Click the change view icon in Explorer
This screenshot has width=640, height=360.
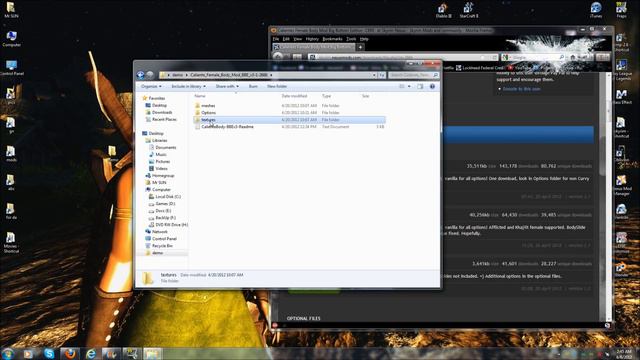pos(402,87)
